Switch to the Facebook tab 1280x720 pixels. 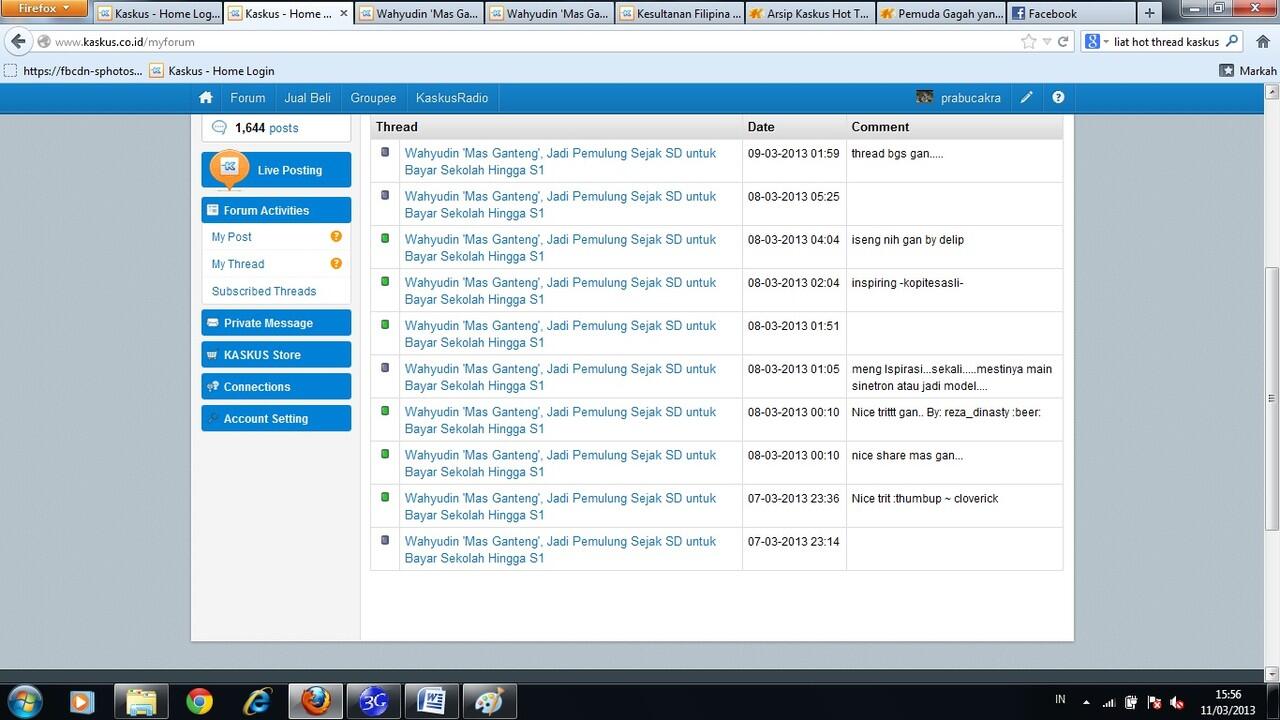[x=1070, y=14]
